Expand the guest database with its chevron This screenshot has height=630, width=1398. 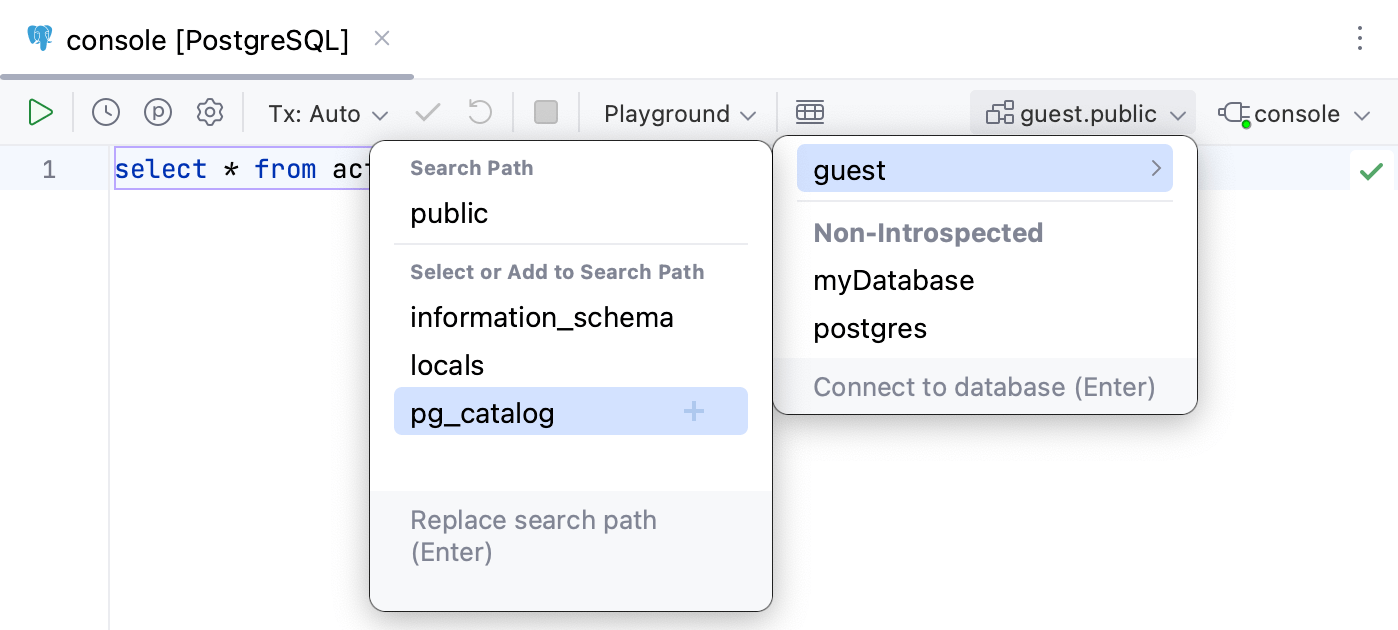coord(1156,169)
